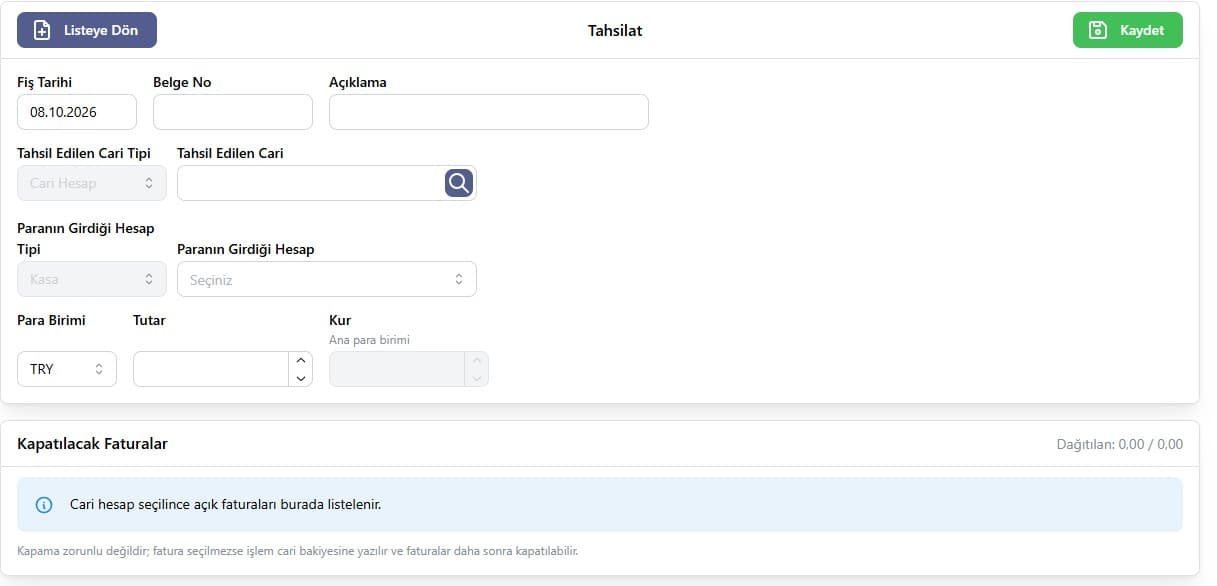Click the Belge No label
The width and height of the screenshot is (1217, 586).
point(182,82)
